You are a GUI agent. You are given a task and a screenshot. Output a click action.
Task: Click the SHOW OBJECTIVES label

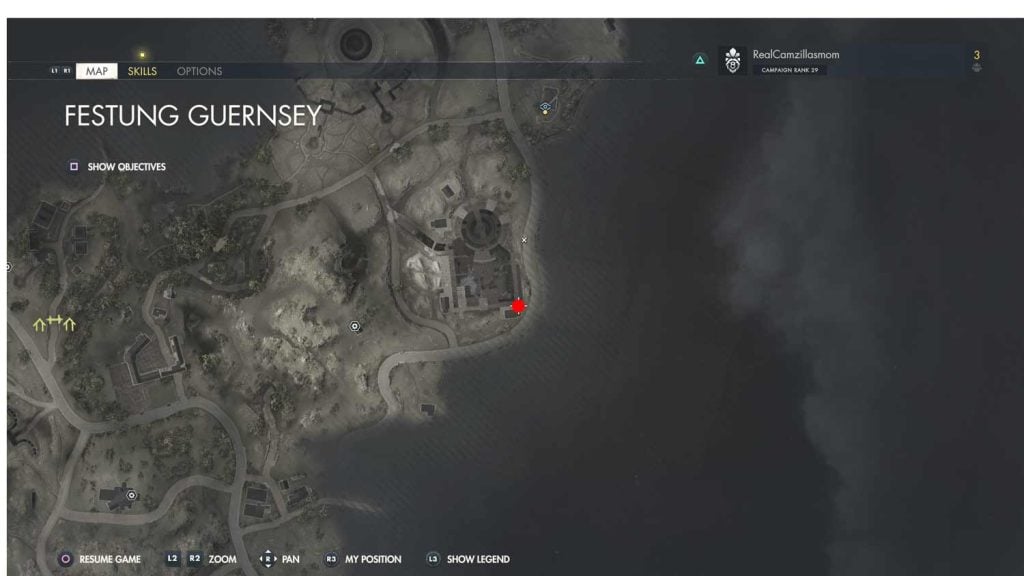[x=127, y=167]
